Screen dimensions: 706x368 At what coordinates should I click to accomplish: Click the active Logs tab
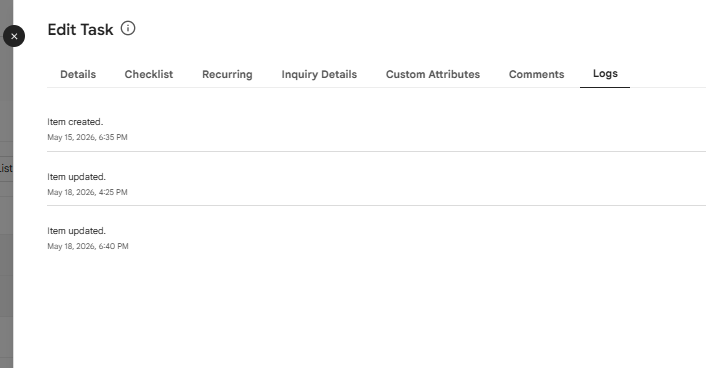[x=605, y=73]
